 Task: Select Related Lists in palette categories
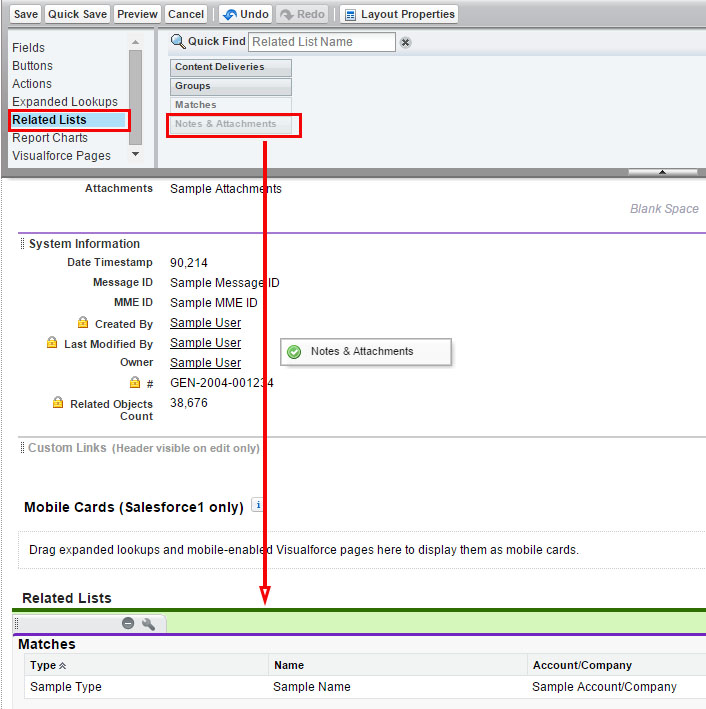pos(49,120)
